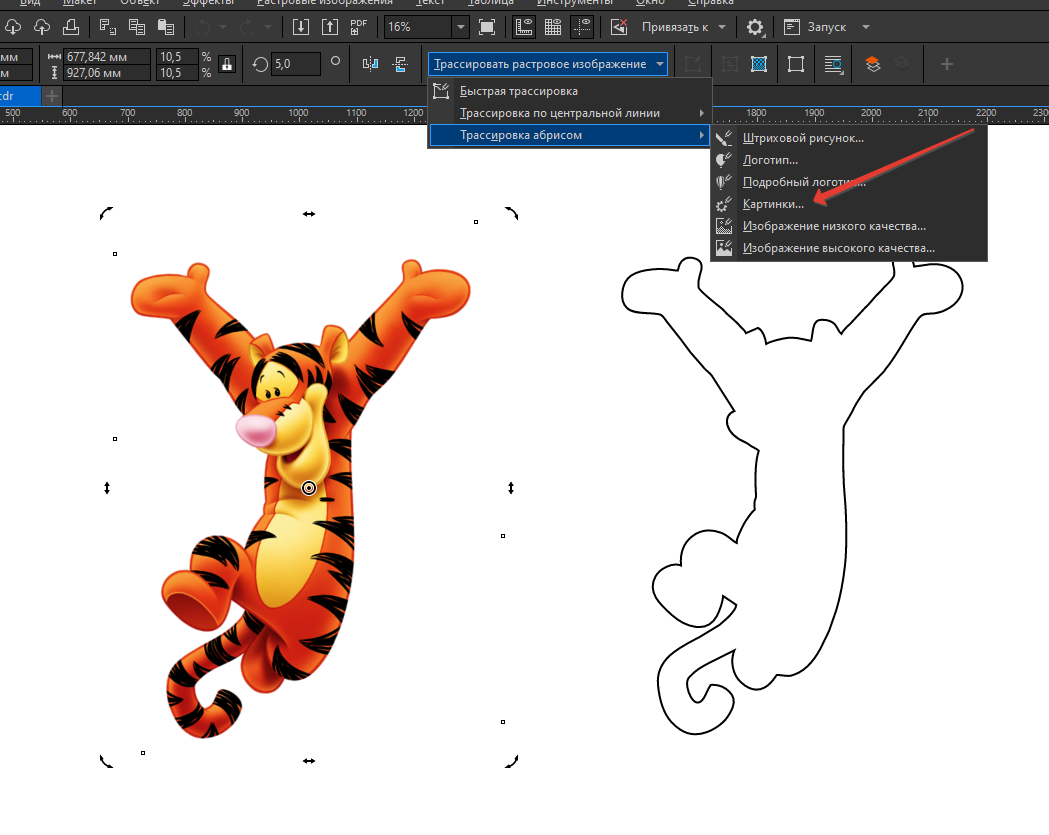Click the height field 927,06 мм
The image size is (1049, 835).
[x=106, y=73]
